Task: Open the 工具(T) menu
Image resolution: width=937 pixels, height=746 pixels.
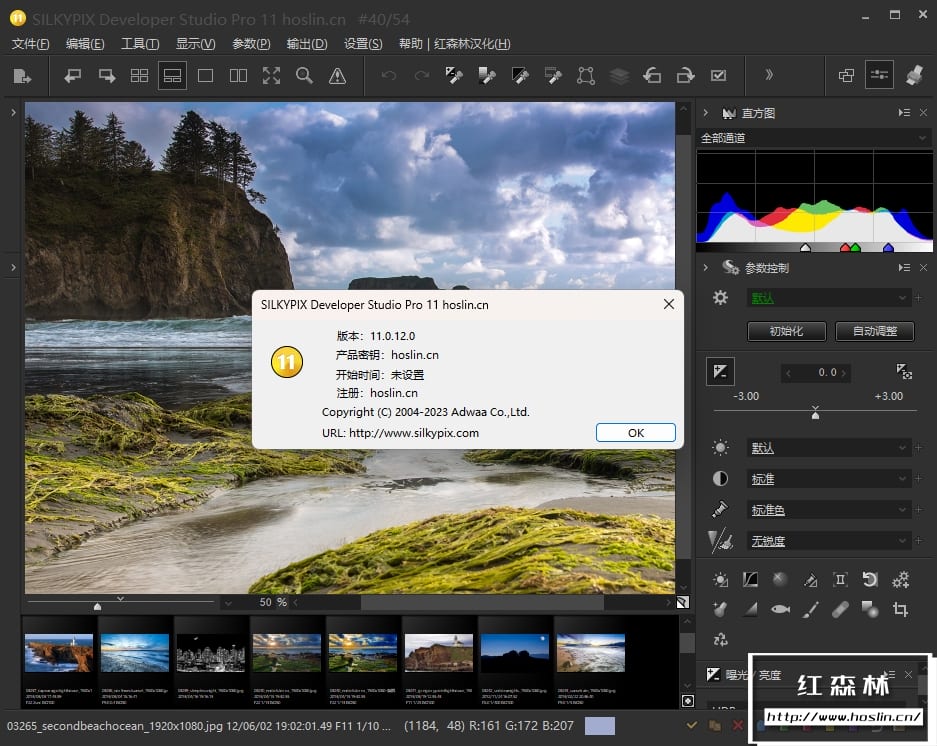Action: [140, 44]
